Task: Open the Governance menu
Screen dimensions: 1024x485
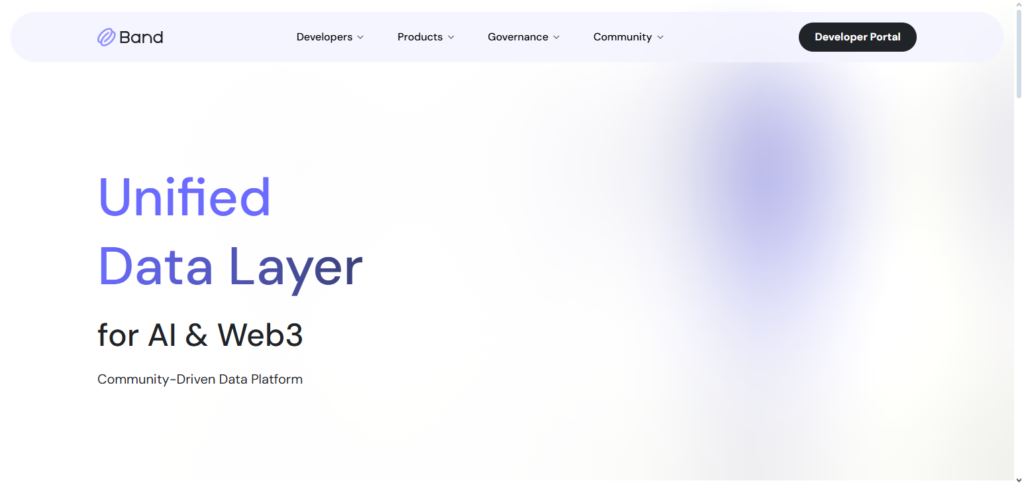Action: click(518, 37)
